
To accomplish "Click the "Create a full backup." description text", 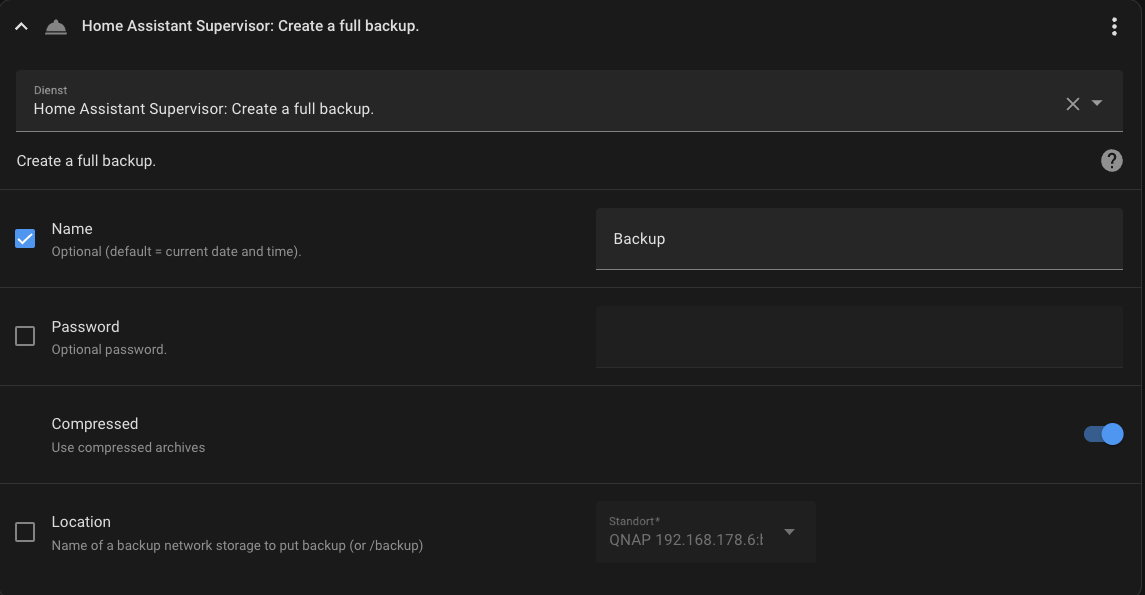I will pos(86,160).
